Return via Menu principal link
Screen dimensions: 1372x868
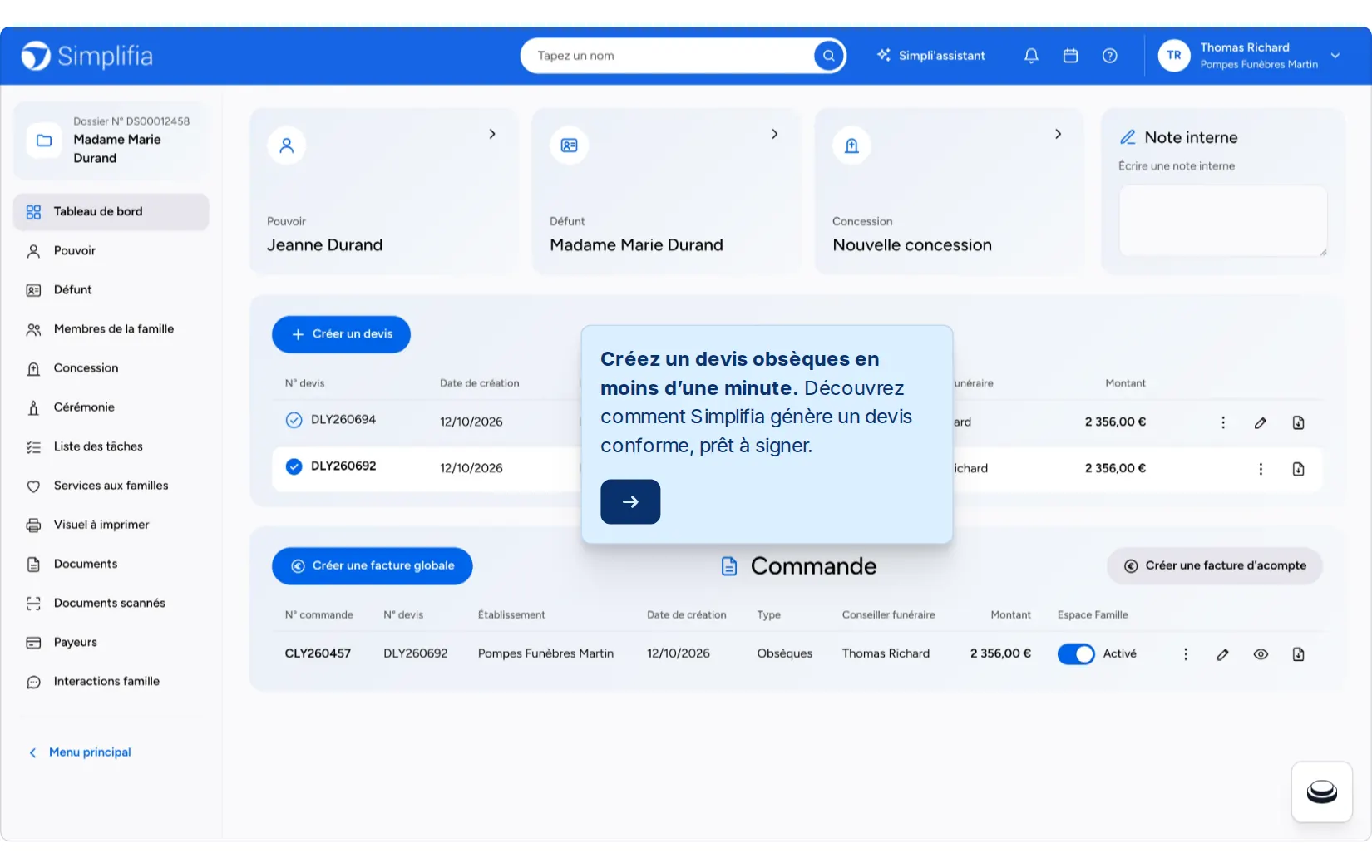(81, 752)
